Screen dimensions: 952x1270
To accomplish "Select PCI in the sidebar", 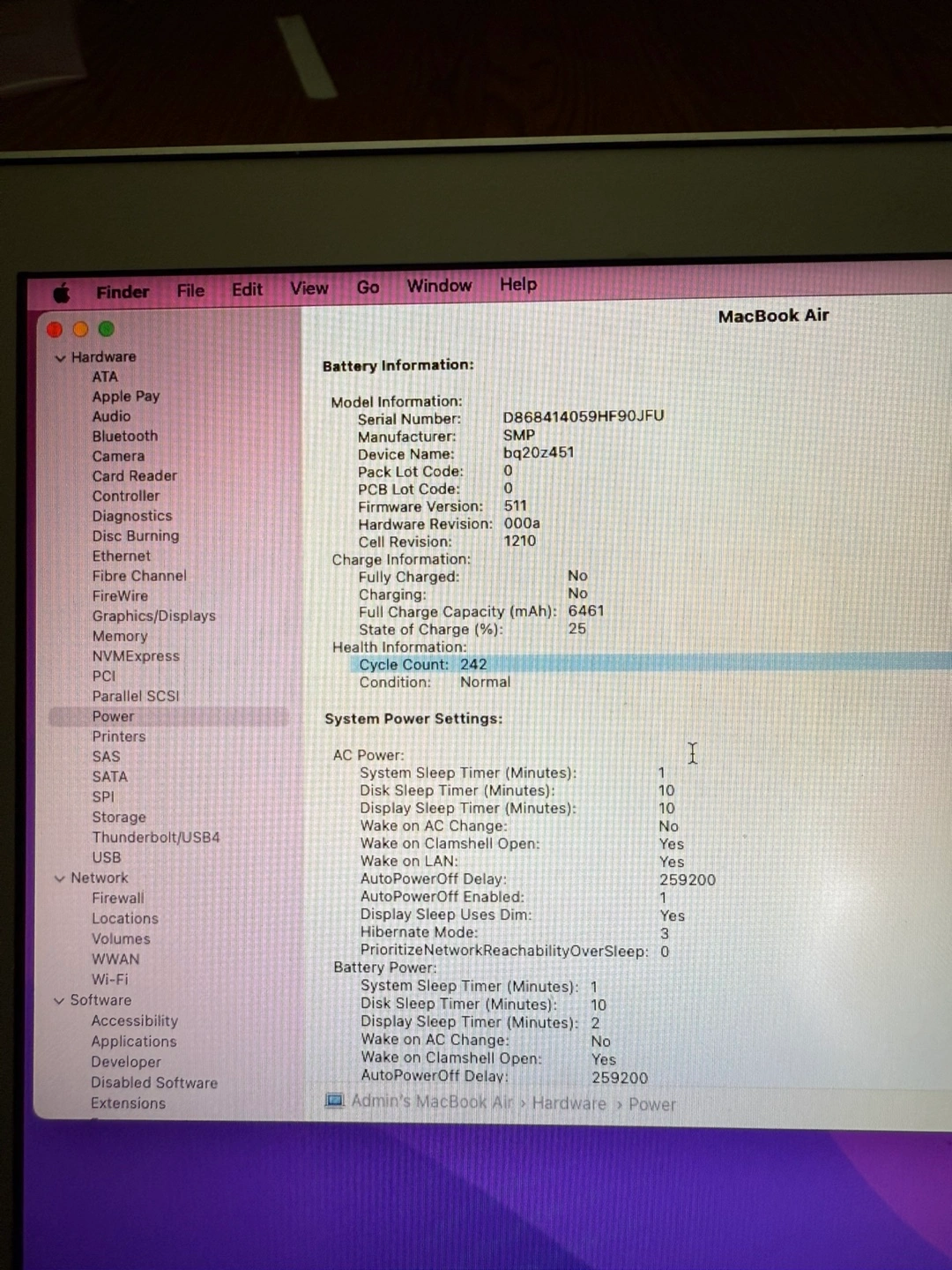I will (x=104, y=676).
